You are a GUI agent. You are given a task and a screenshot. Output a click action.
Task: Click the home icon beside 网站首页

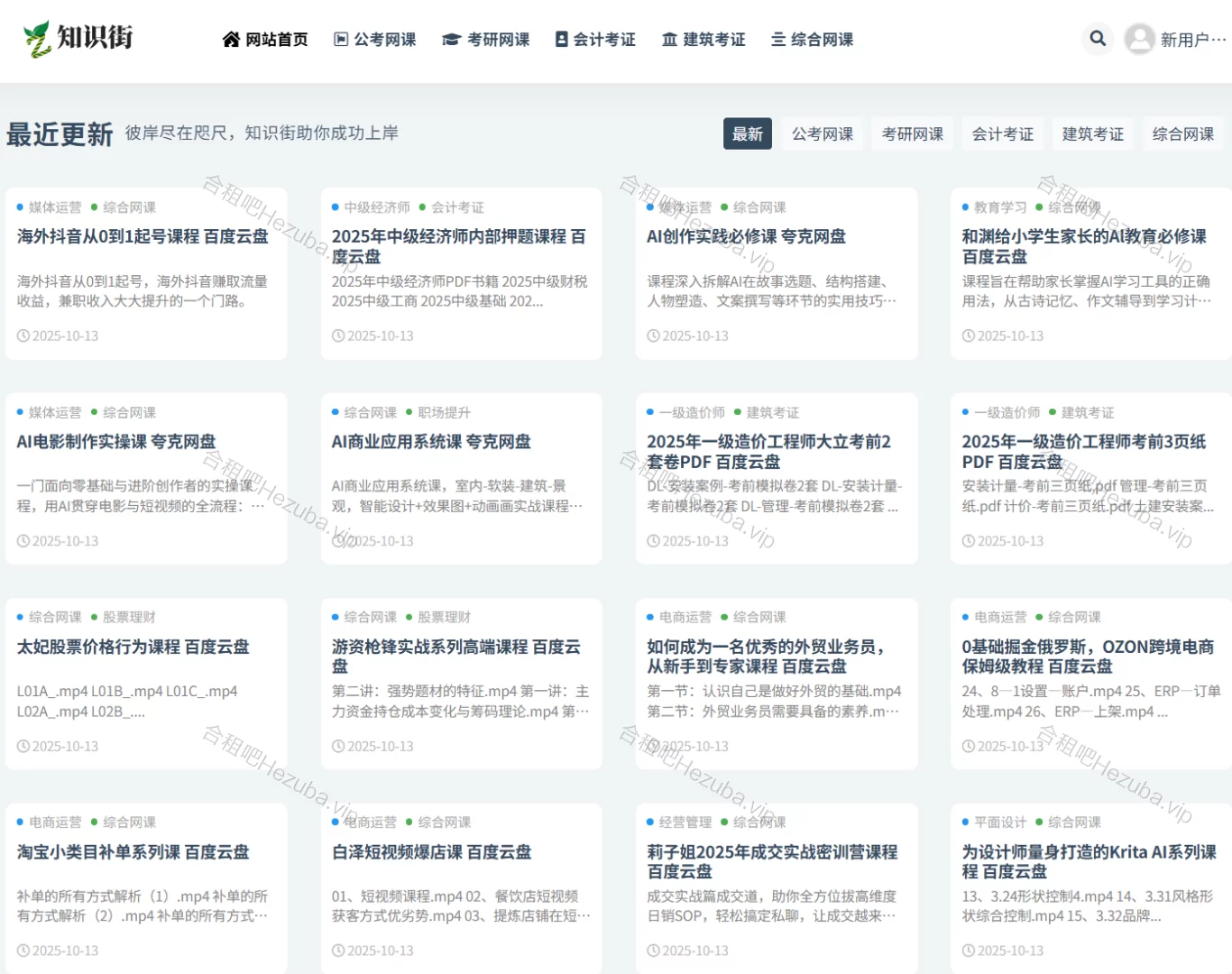coord(231,40)
